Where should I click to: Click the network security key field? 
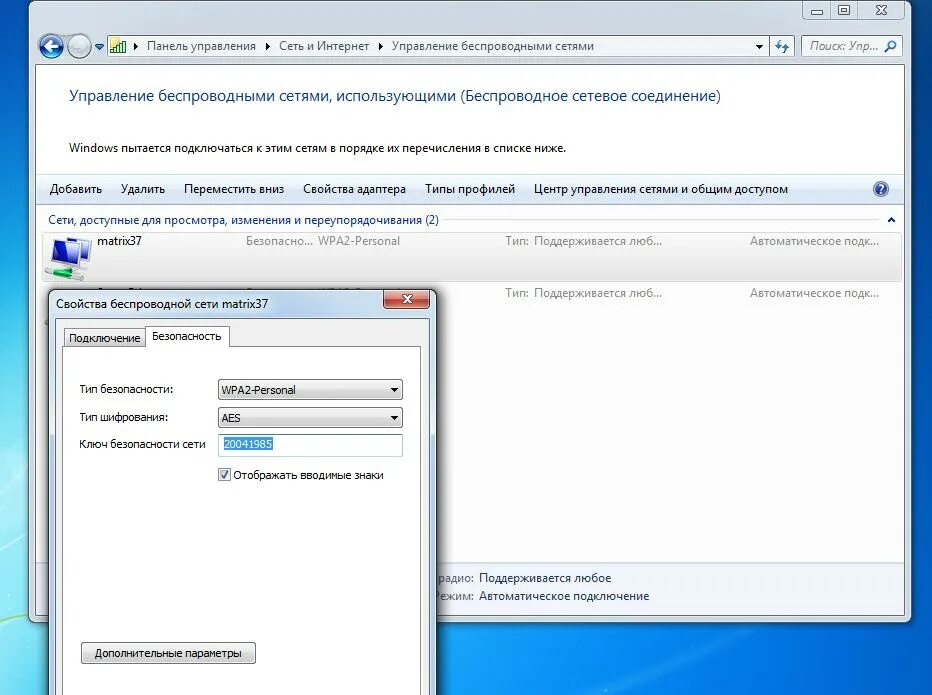(310, 445)
